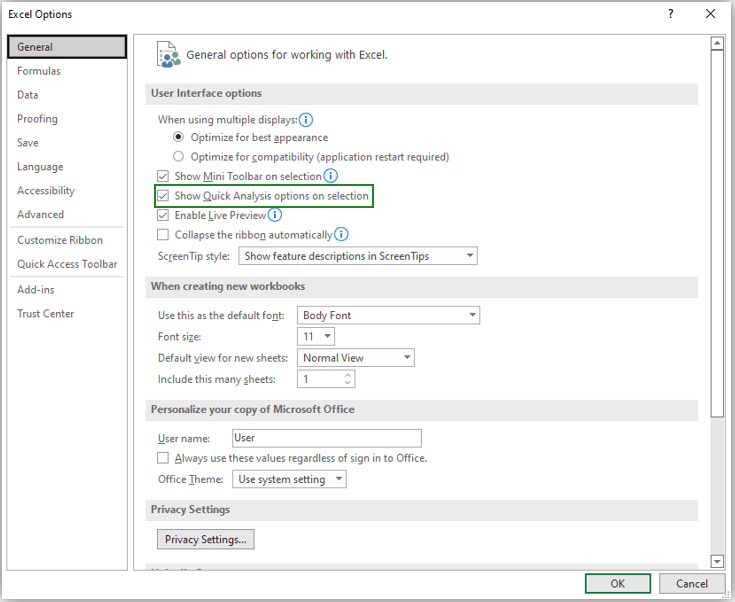Confirm changes with the OK button
The image size is (735, 602).
[618, 584]
